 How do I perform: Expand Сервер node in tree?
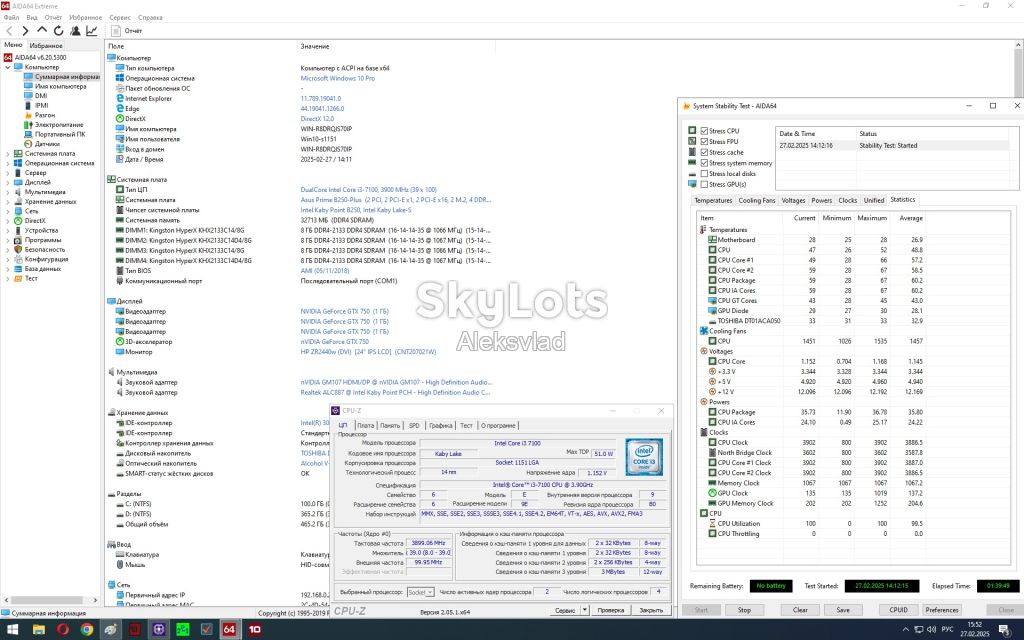pyautogui.click(x=7, y=173)
